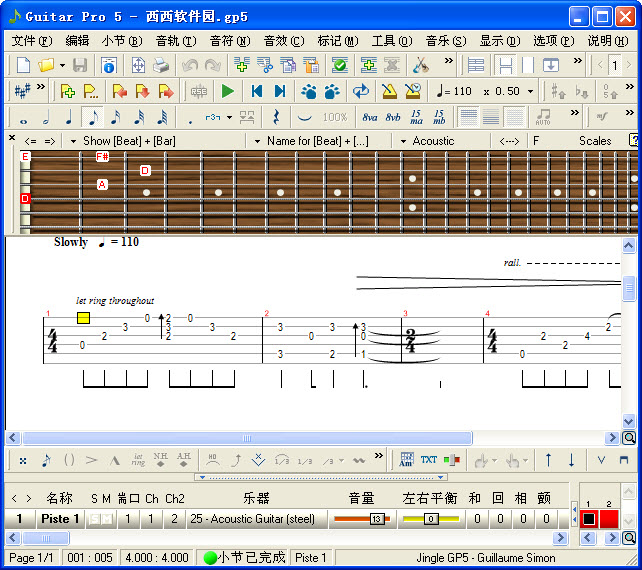Open the Name for [Beat] dropdown
Screen dimensions: 642x570
coord(257,141)
